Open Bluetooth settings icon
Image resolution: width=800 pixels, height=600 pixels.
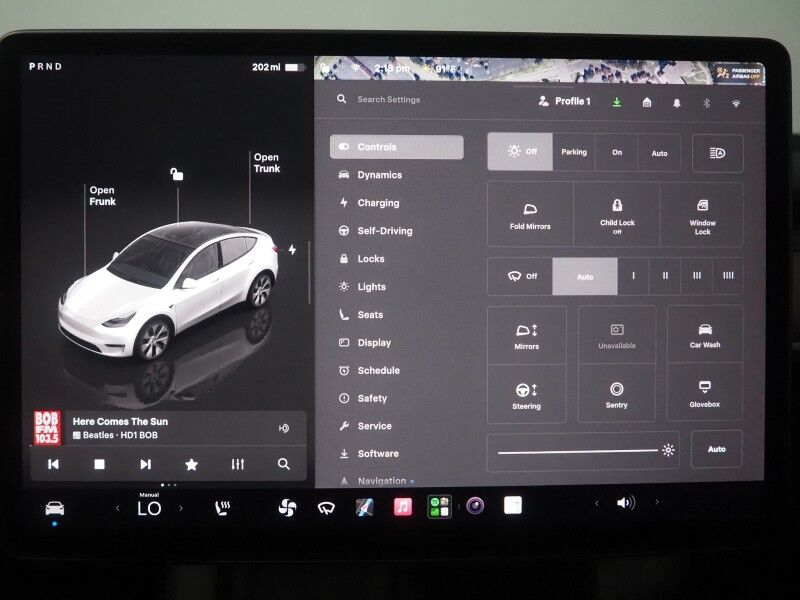pos(706,103)
